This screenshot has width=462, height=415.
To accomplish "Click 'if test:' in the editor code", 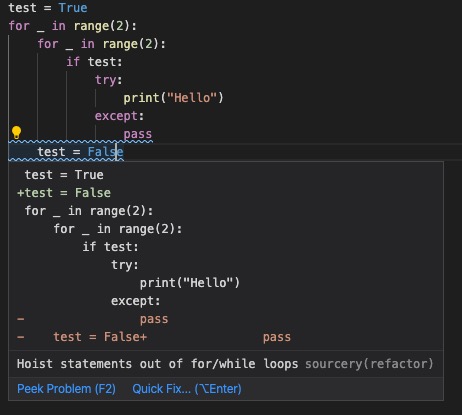I will click(x=94, y=62).
